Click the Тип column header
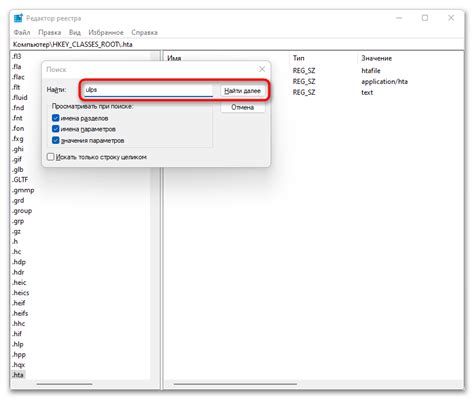The image size is (474, 399). point(298,58)
